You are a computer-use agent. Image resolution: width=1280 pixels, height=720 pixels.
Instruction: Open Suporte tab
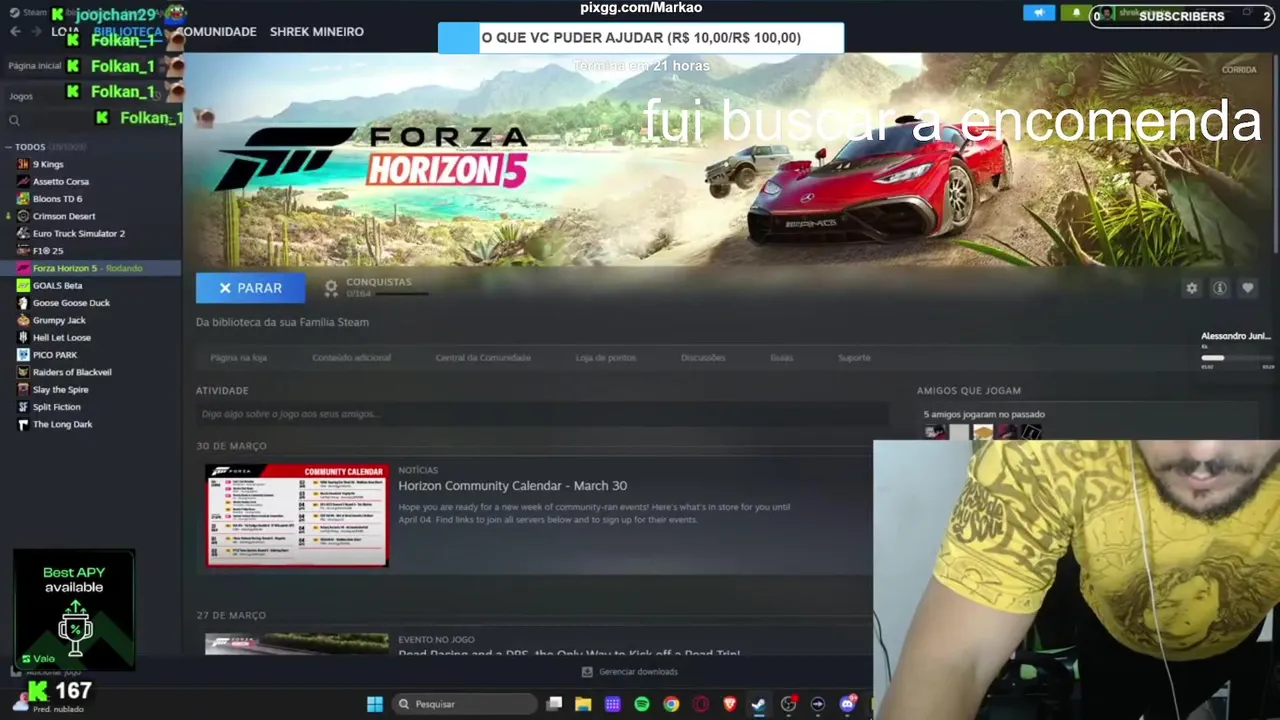coord(854,357)
